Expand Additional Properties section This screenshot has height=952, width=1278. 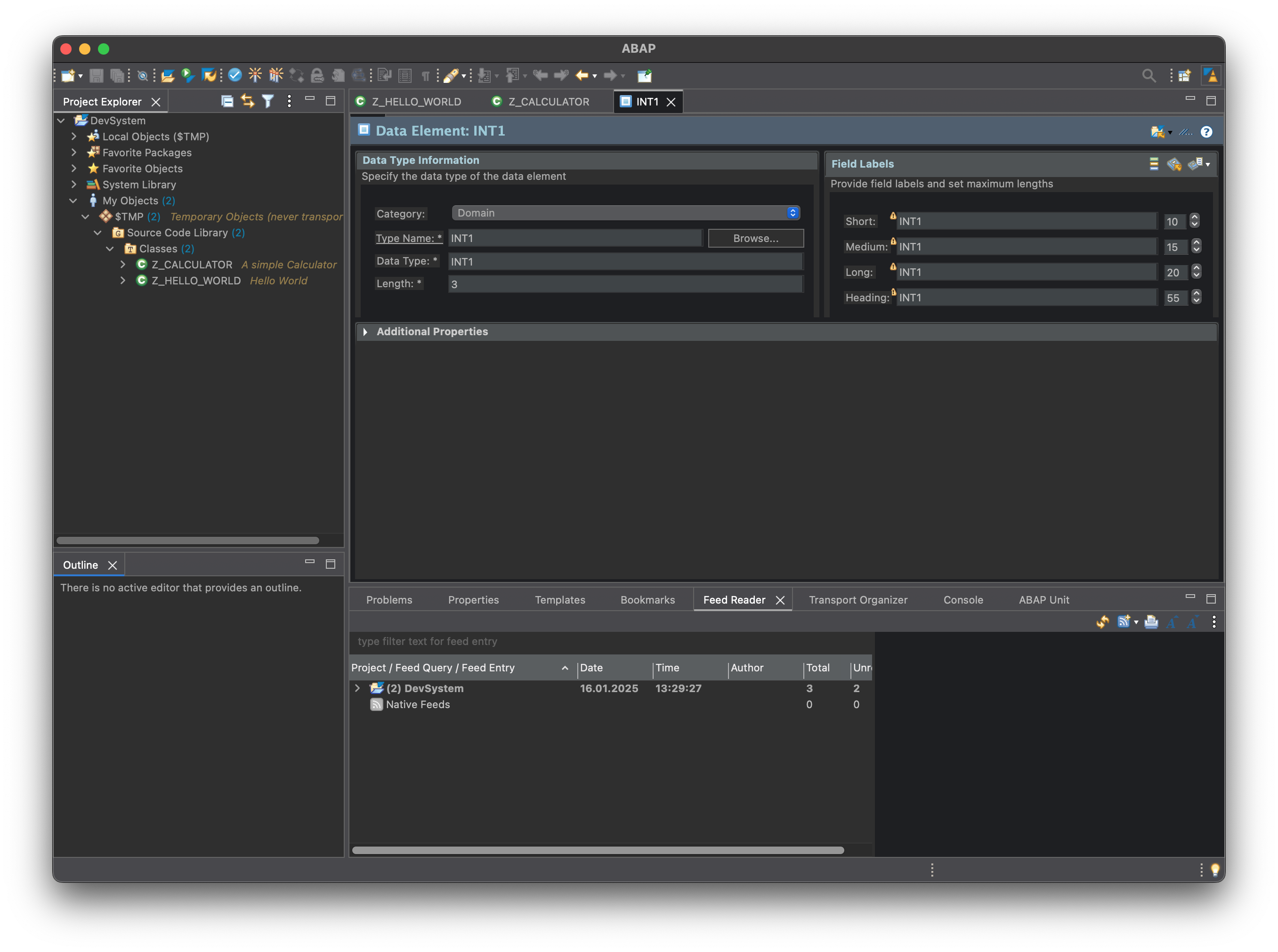[x=365, y=332]
